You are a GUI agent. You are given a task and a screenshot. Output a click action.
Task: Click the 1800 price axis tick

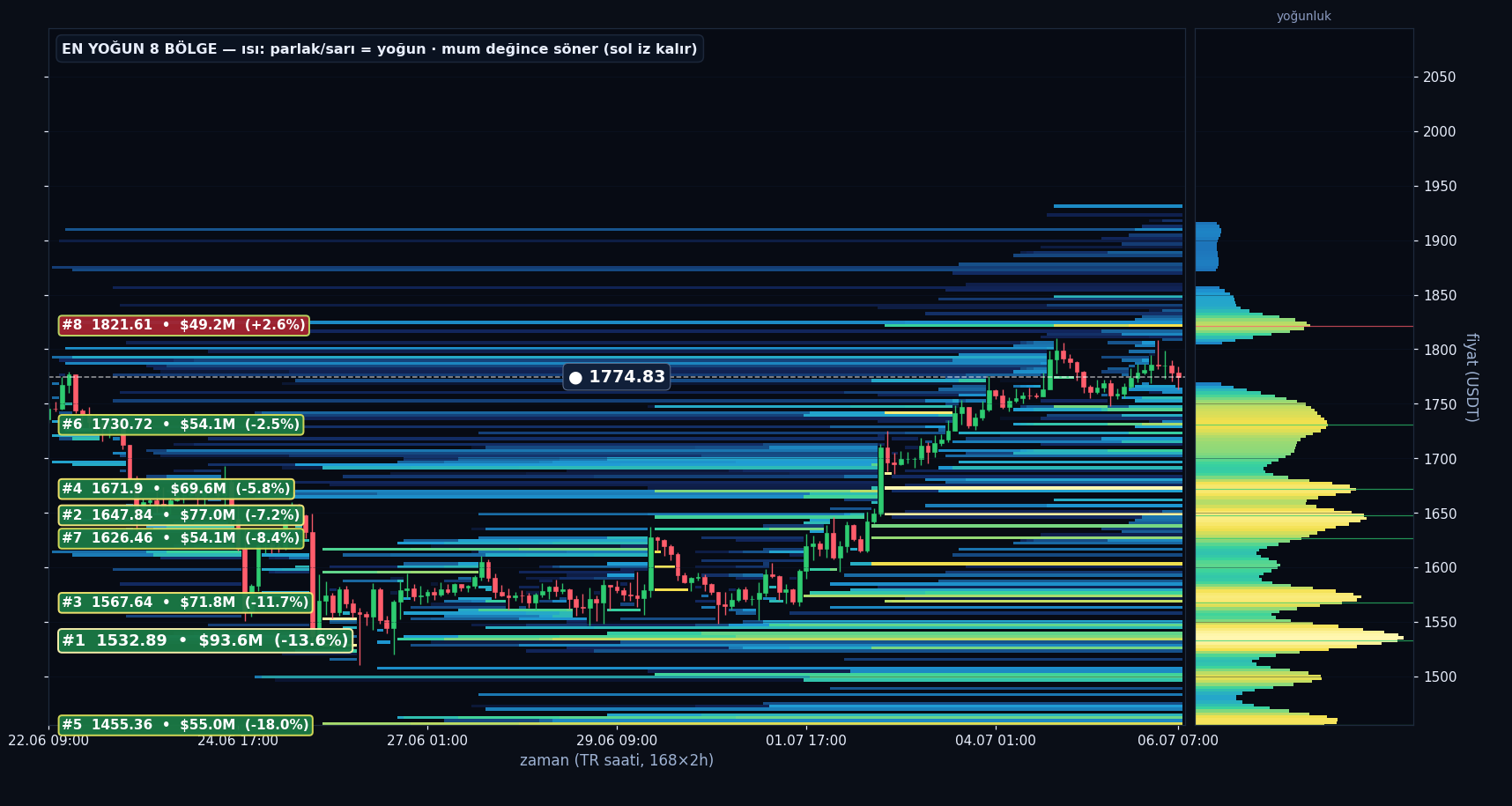click(x=1440, y=351)
